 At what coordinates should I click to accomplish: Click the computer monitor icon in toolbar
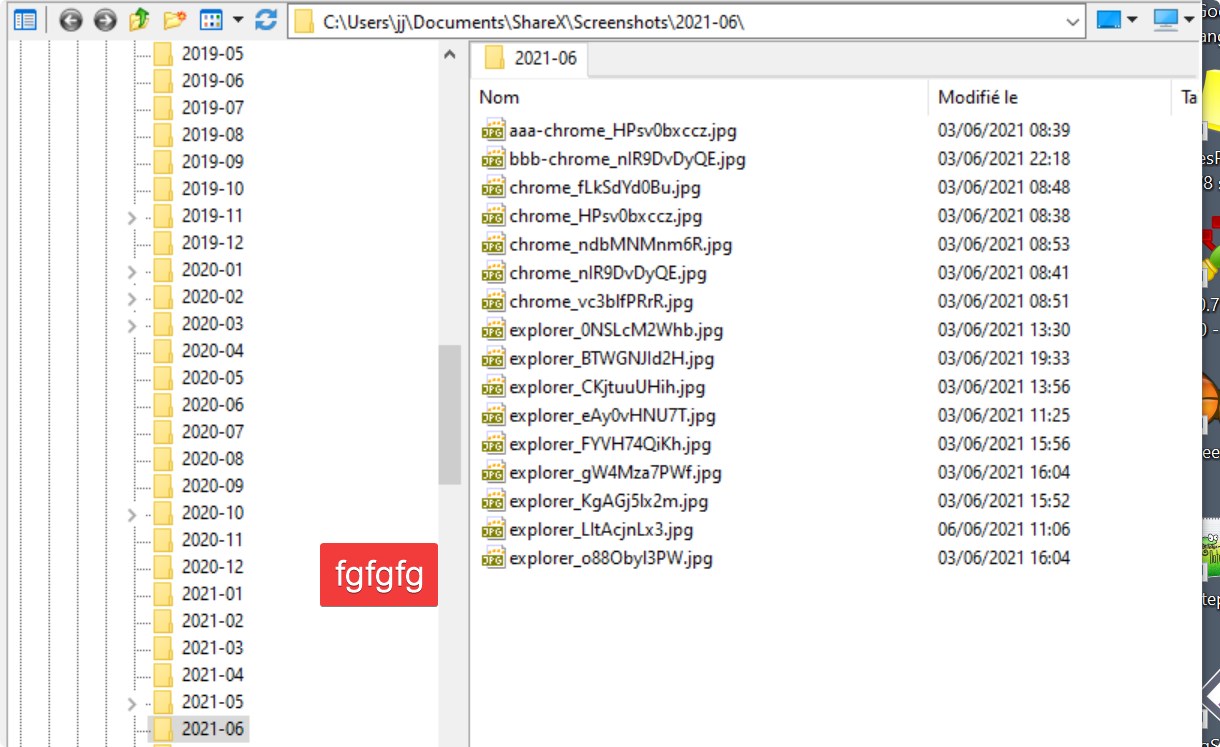pyautogui.click(x=1165, y=20)
